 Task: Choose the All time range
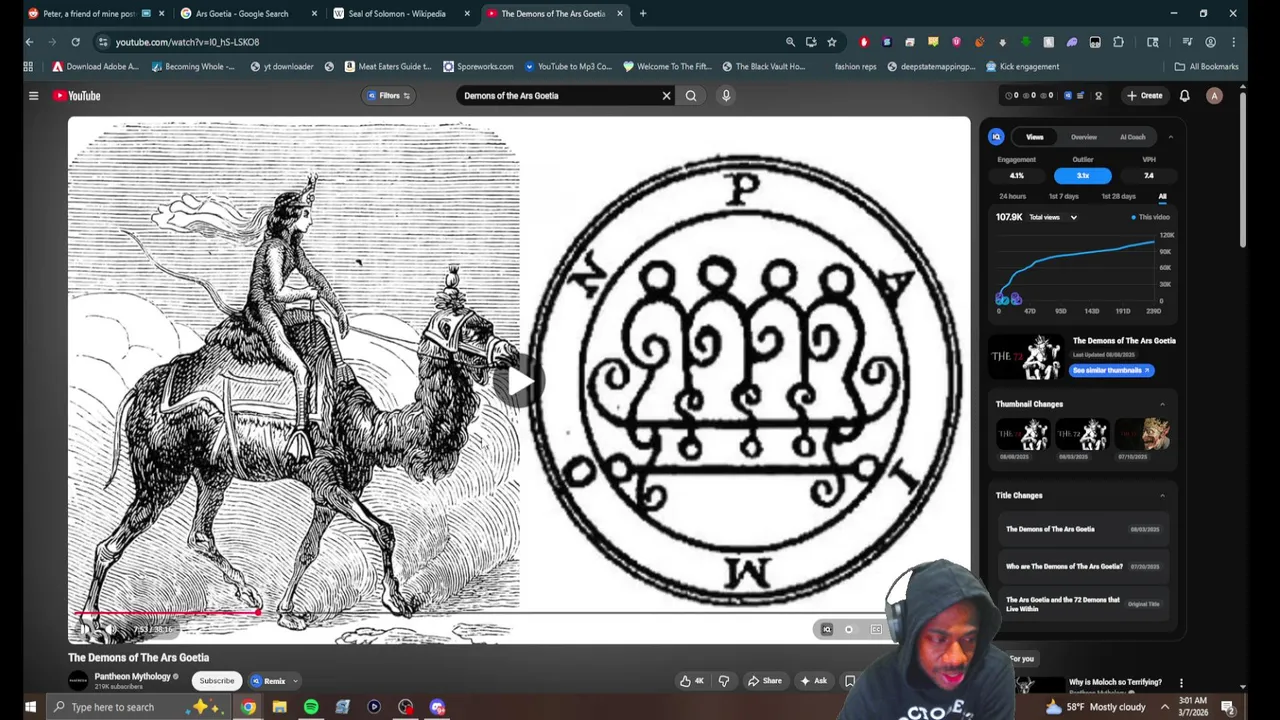click(1162, 197)
